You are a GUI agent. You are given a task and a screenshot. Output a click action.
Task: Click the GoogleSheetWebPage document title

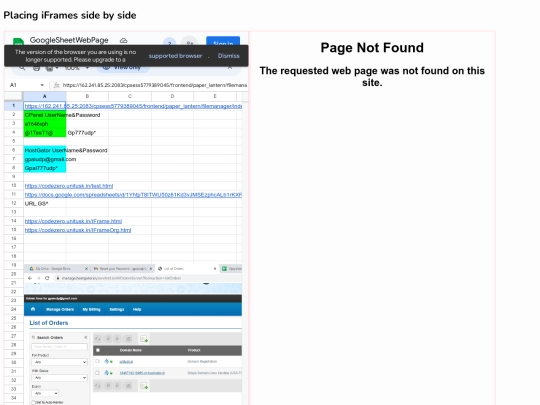pyautogui.click(x=69, y=40)
